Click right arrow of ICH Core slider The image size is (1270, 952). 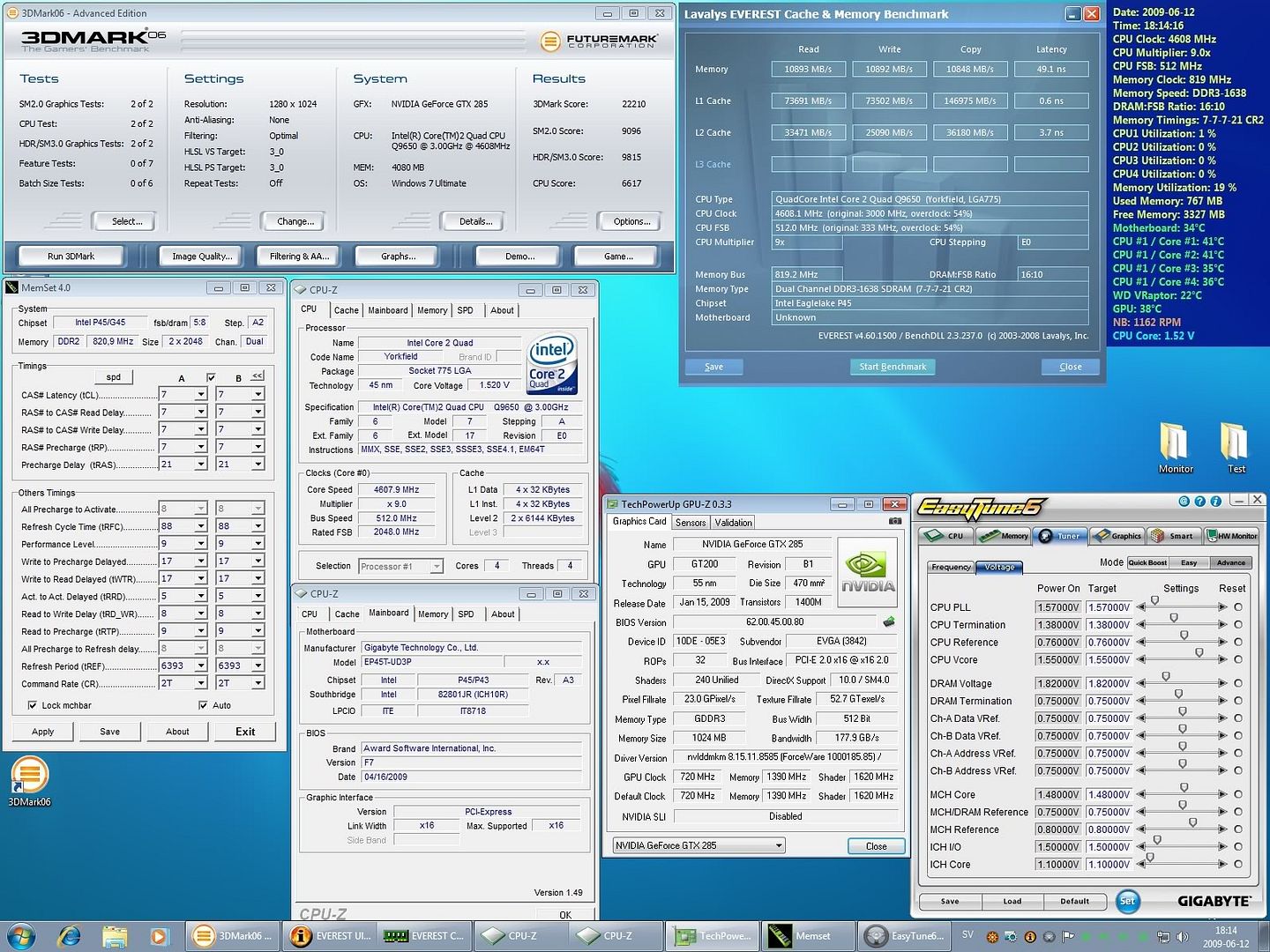[1222, 865]
